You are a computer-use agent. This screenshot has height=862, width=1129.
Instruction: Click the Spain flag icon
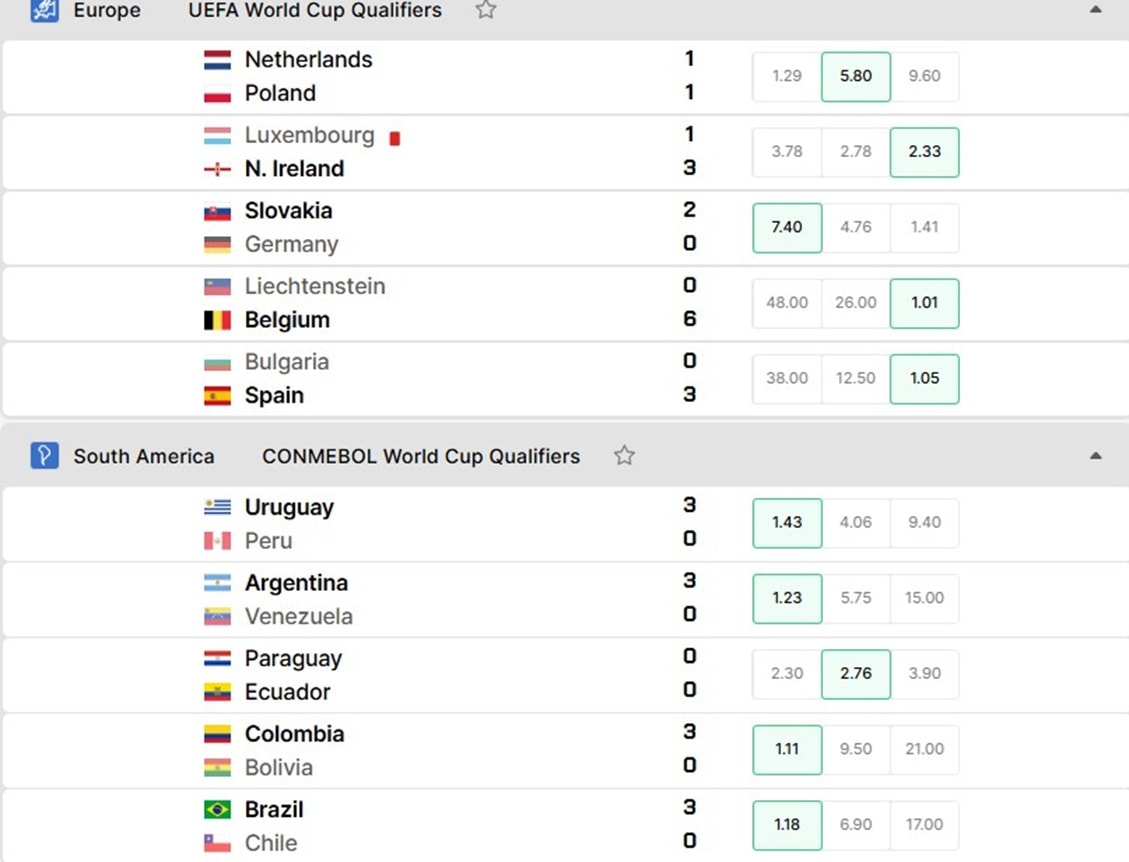coord(217,395)
